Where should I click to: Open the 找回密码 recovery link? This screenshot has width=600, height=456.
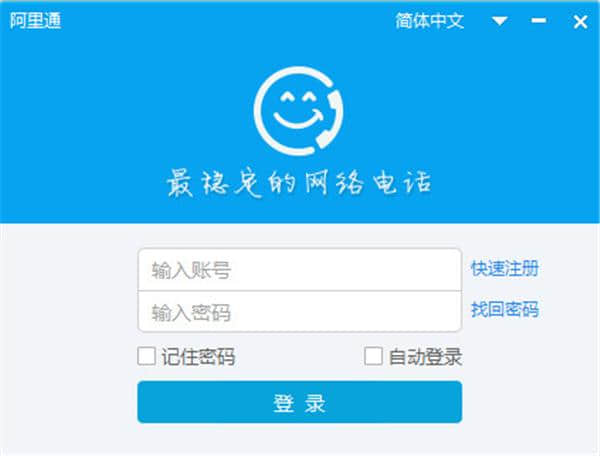pos(505,309)
